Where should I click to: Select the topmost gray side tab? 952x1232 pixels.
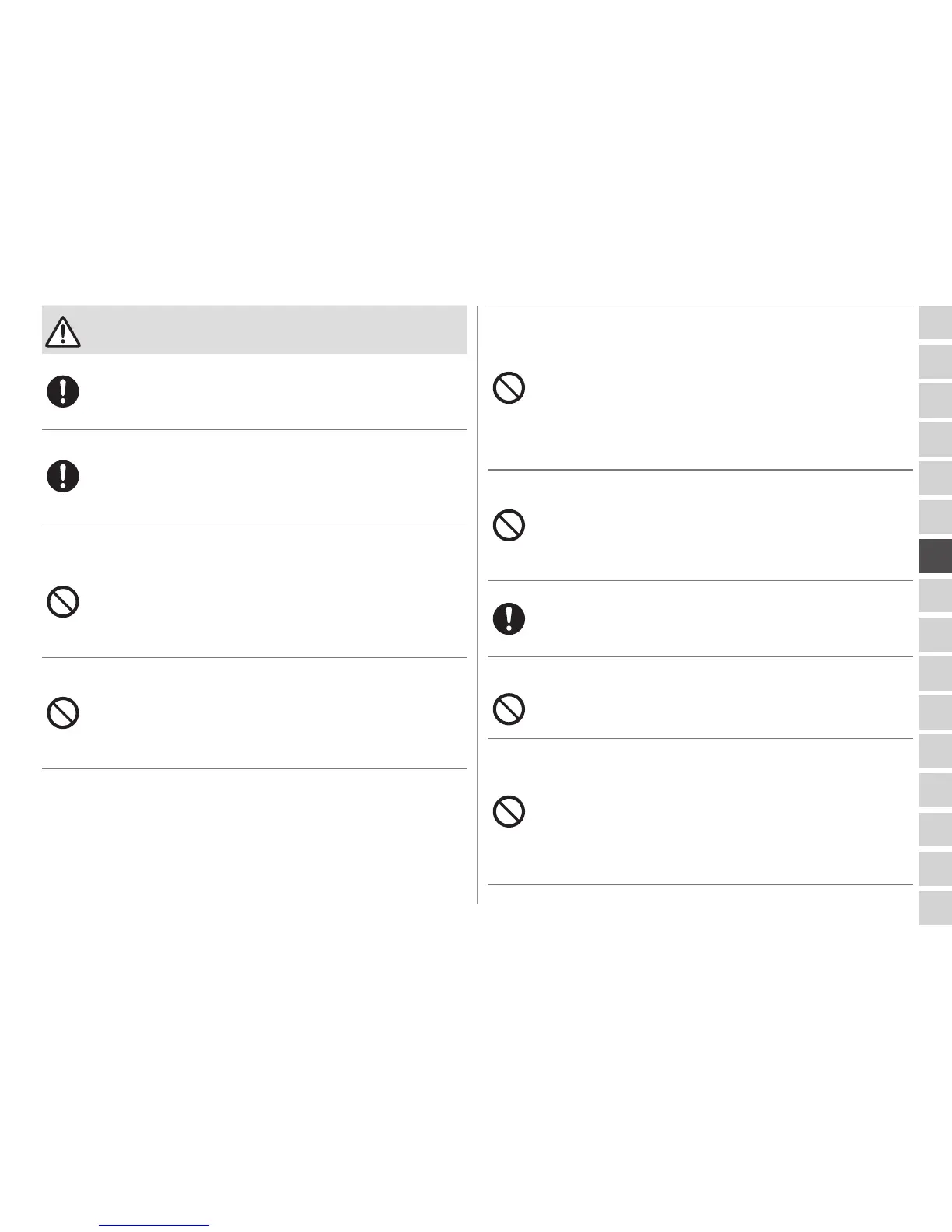coord(935,323)
